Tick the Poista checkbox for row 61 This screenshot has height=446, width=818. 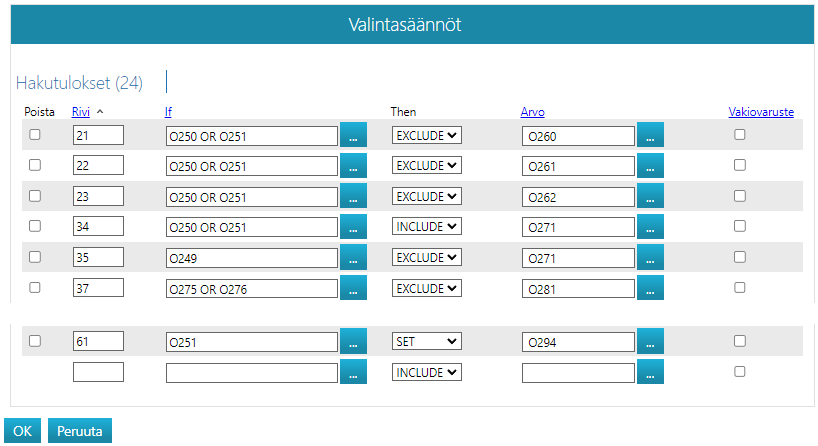tap(35, 341)
